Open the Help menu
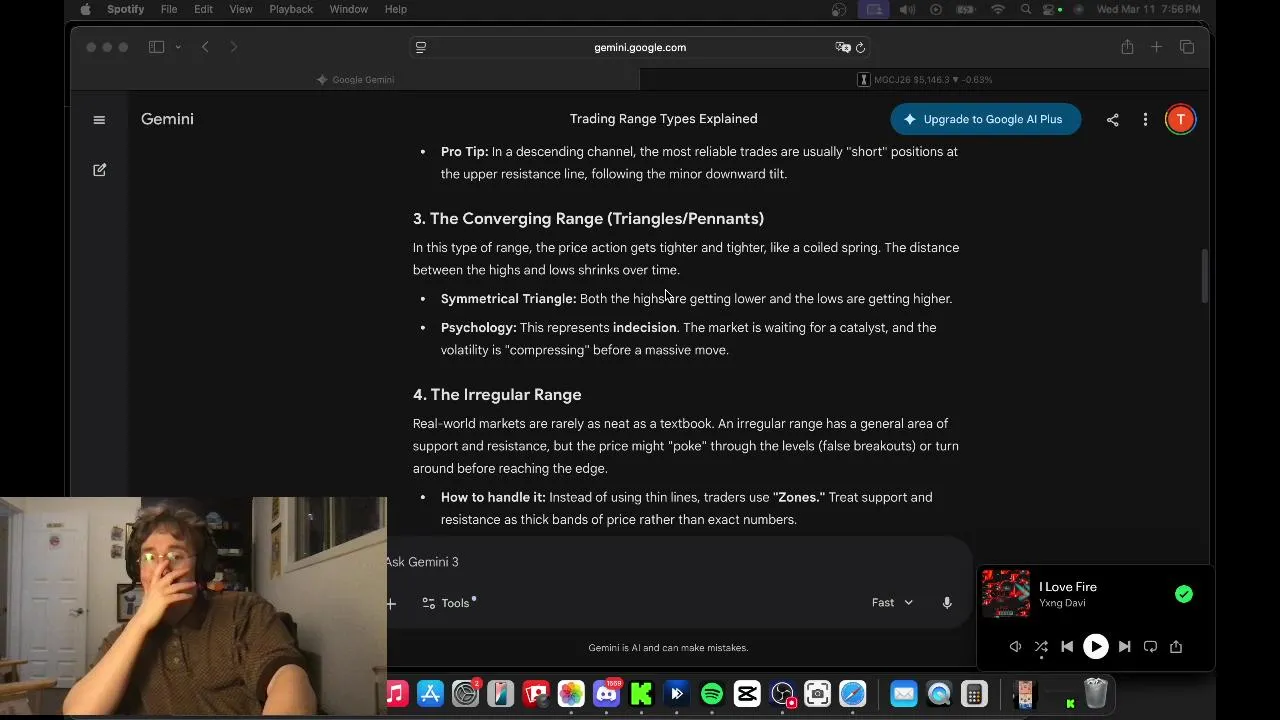Screen dimensions: 1280x720 point(396,9)
